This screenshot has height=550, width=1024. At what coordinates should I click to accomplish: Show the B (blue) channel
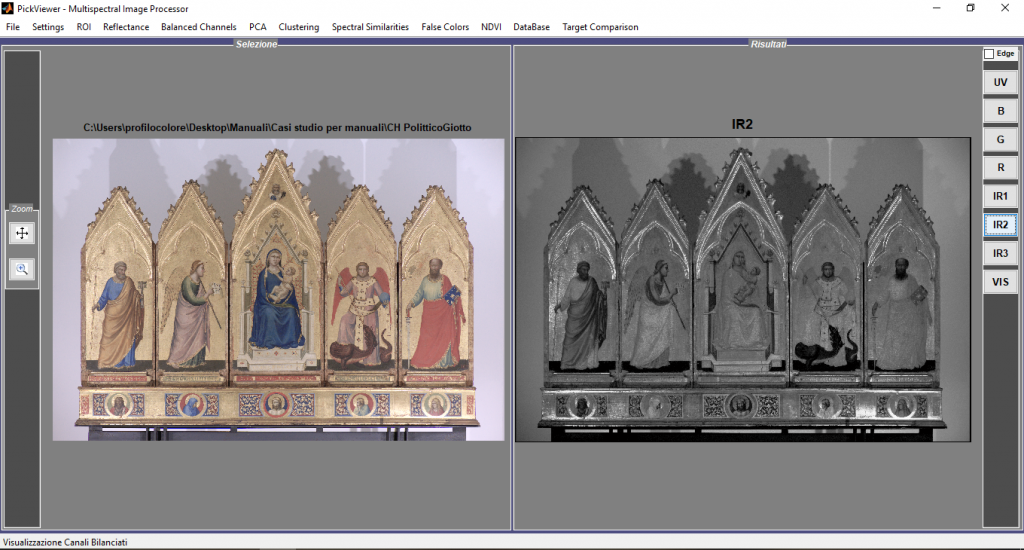point(1000,111)
